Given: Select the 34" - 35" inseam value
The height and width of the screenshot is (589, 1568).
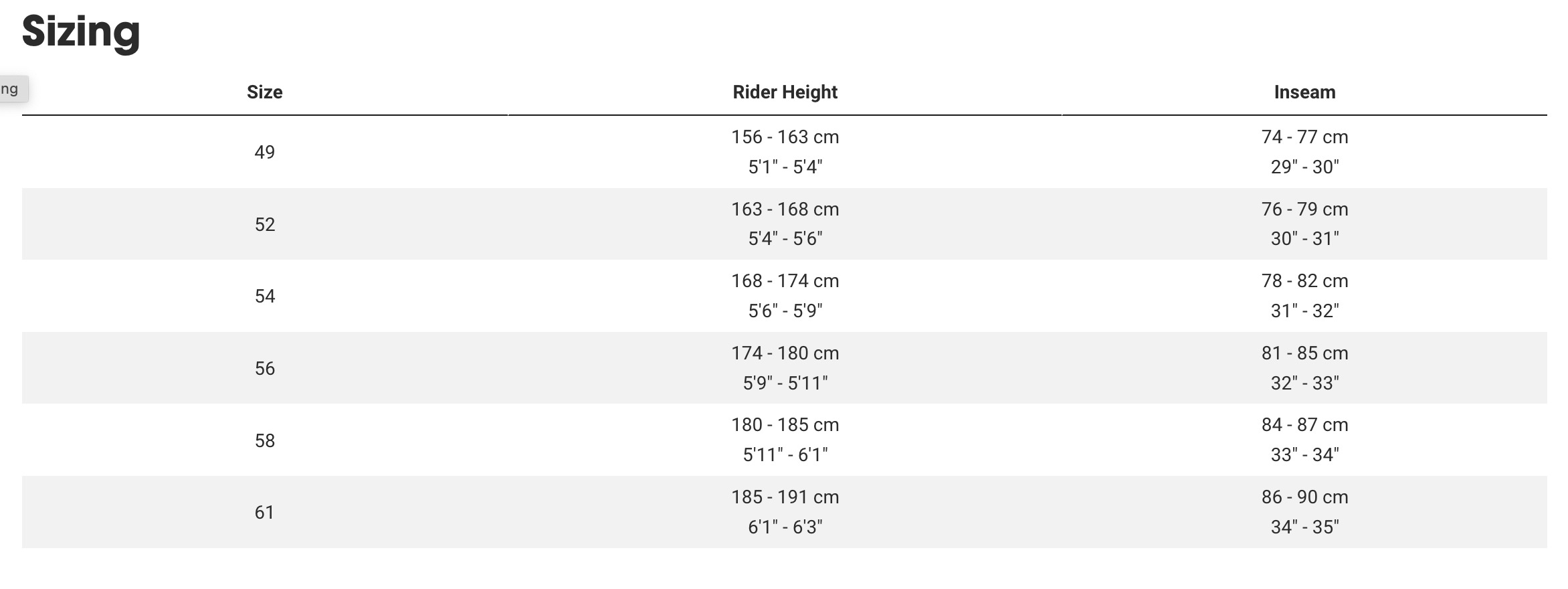Looking at the screenshot, I should tap(1304, 527).
